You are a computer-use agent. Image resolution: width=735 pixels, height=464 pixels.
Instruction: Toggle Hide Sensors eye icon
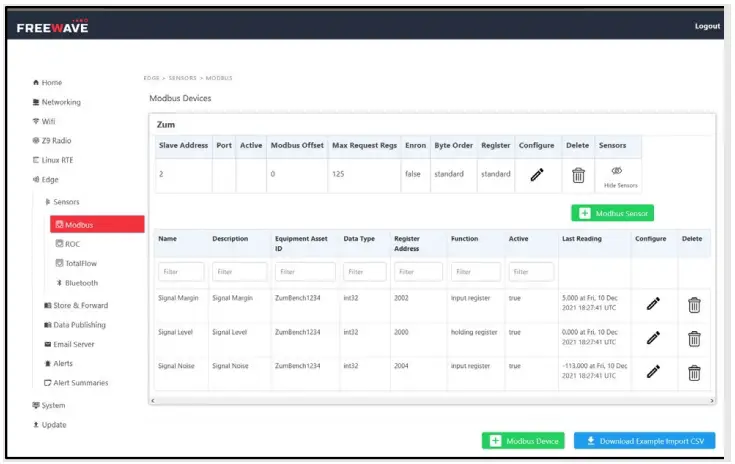click(617, 171)
